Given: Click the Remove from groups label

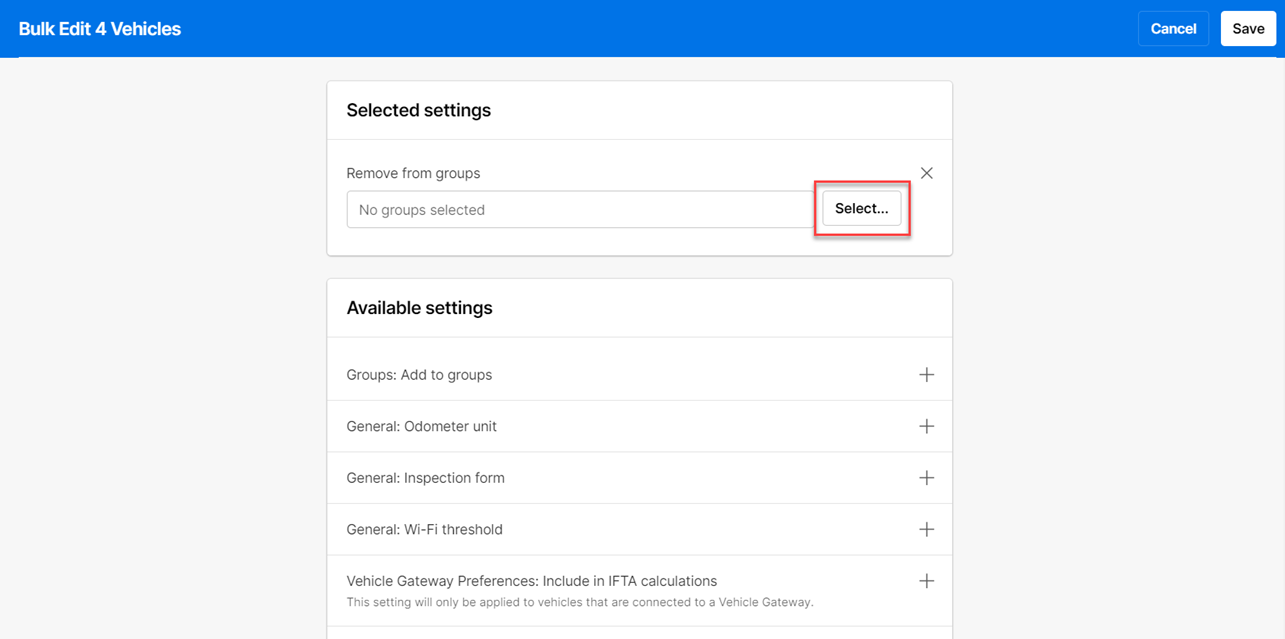Looking at the screenshot, I should pyautogui.click(x=413, y=173).
